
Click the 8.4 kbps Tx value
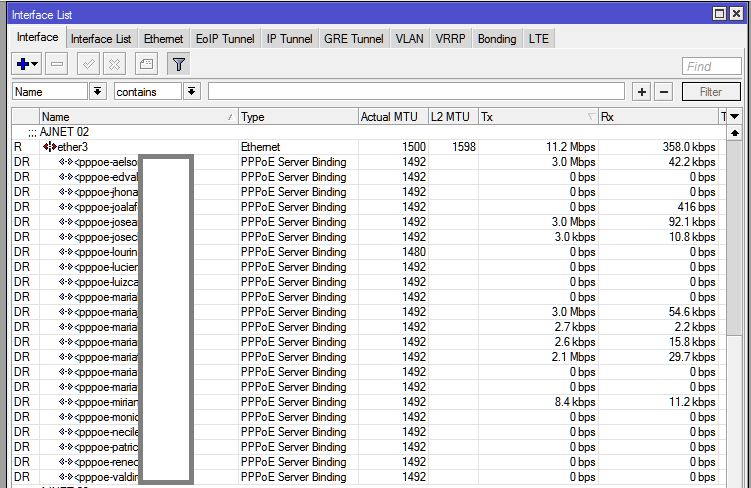tap(575, 402)
